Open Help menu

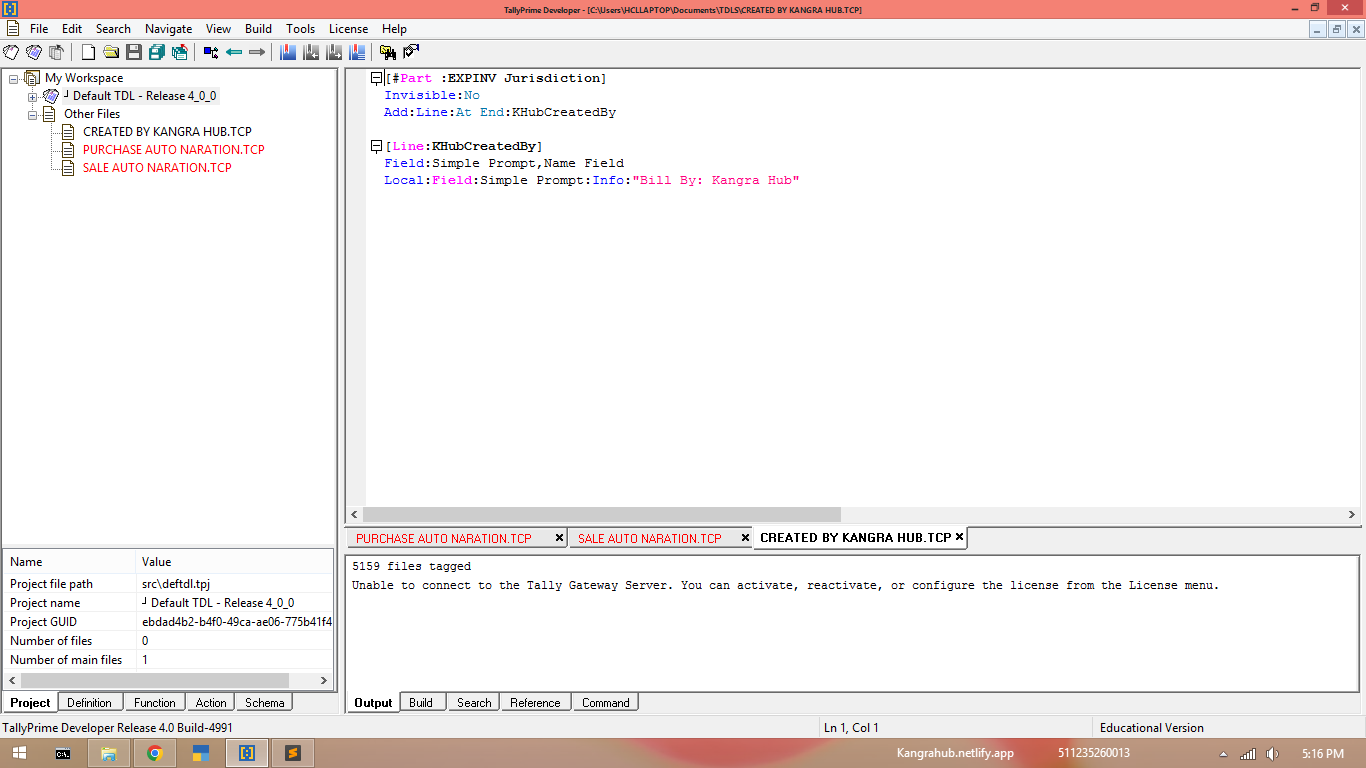click(x=394, y=29)
